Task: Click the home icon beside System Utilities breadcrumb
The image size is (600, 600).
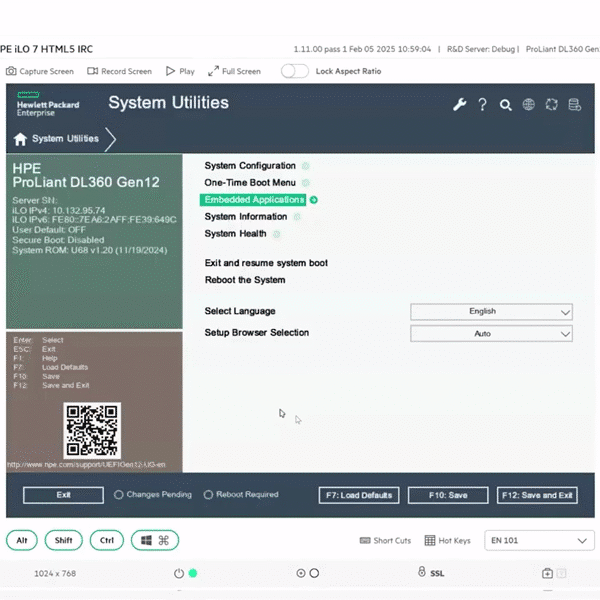Action: pyautogui.click(x=20, y=139)
